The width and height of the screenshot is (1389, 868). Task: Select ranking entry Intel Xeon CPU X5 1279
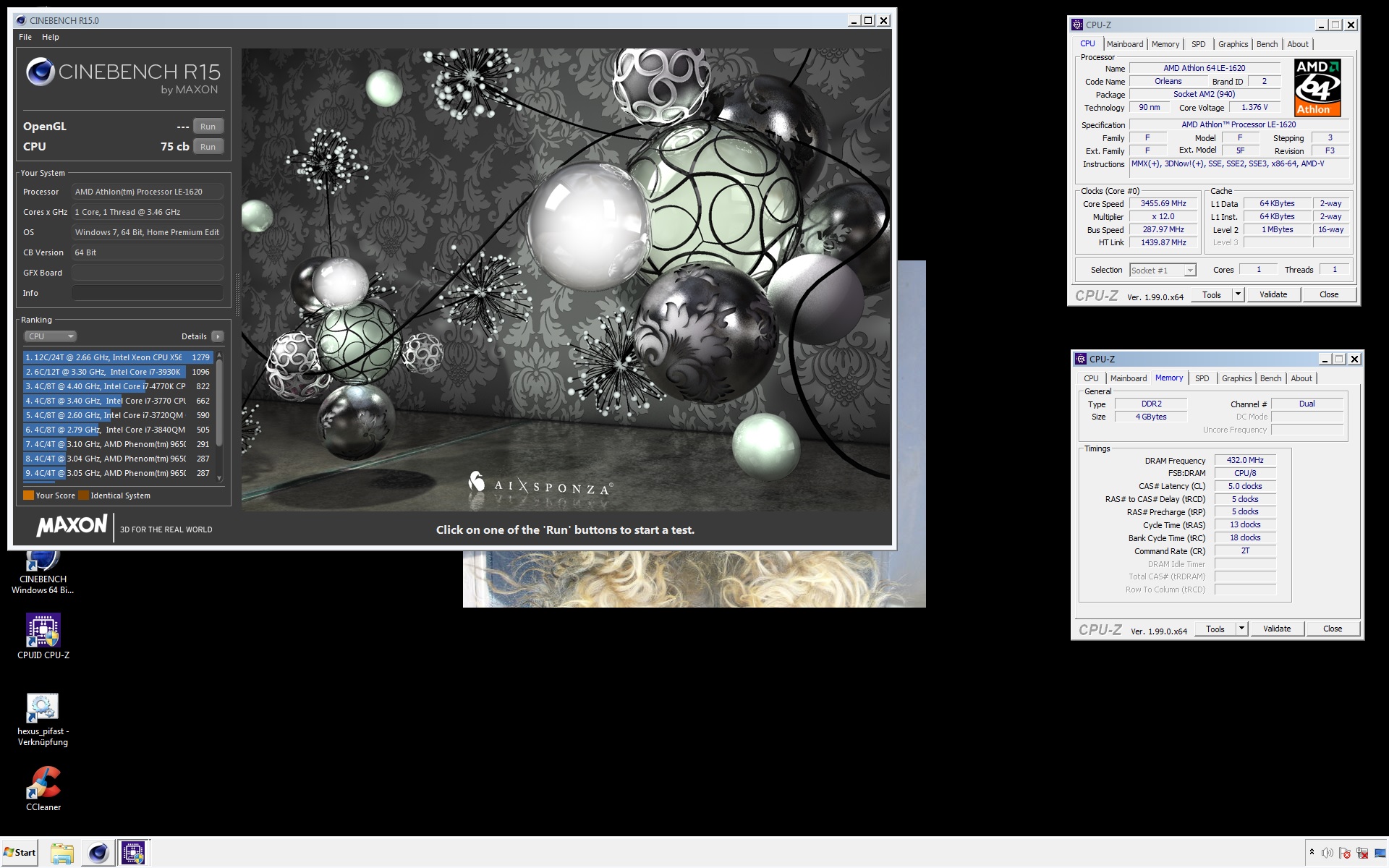[118, 357]
